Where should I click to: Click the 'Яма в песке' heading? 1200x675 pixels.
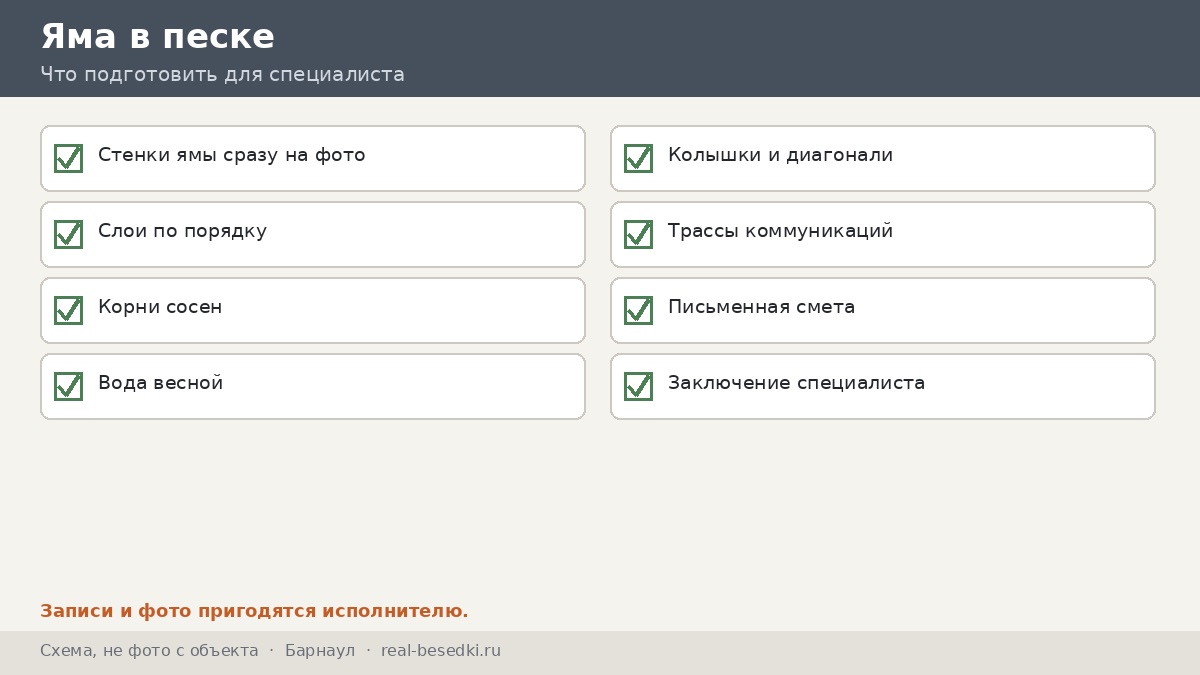[158, 37]
